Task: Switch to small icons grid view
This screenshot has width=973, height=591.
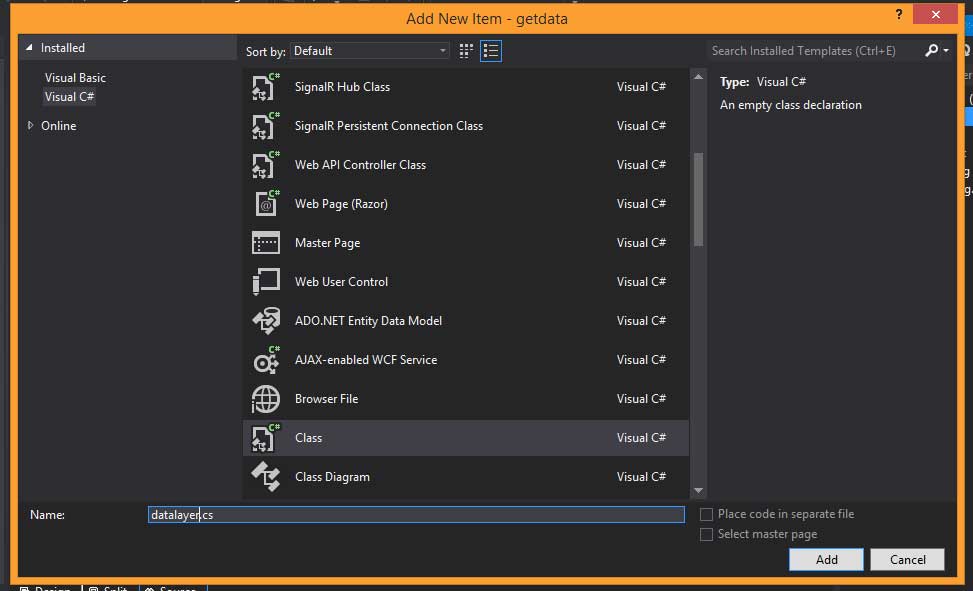Action: tap(466, 51)
